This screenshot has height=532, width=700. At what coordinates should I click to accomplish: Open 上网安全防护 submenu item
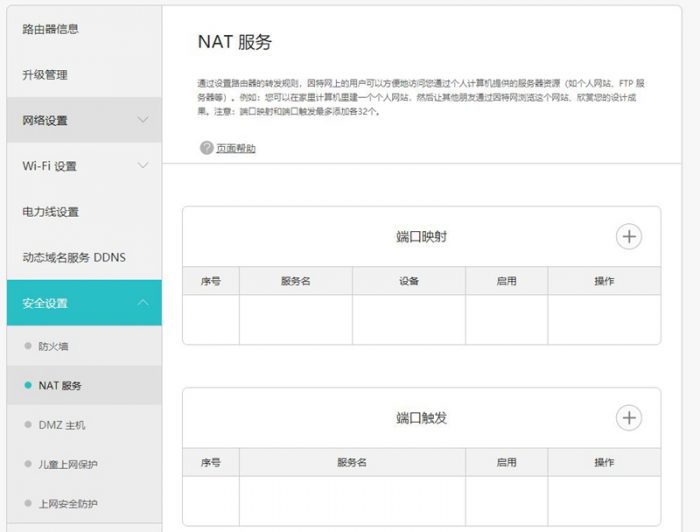click(68, 503)
